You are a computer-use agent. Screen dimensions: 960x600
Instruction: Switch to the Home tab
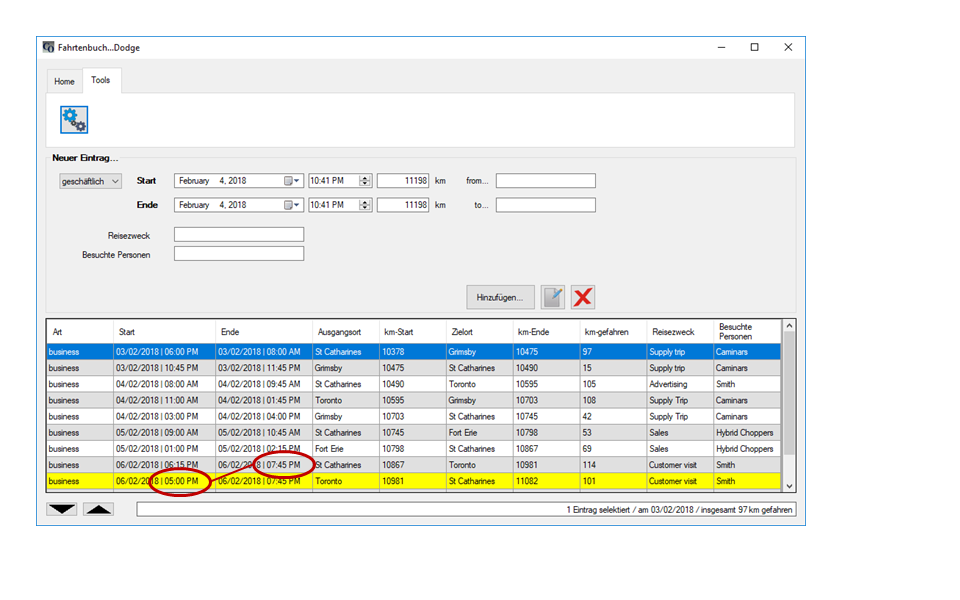64,81
